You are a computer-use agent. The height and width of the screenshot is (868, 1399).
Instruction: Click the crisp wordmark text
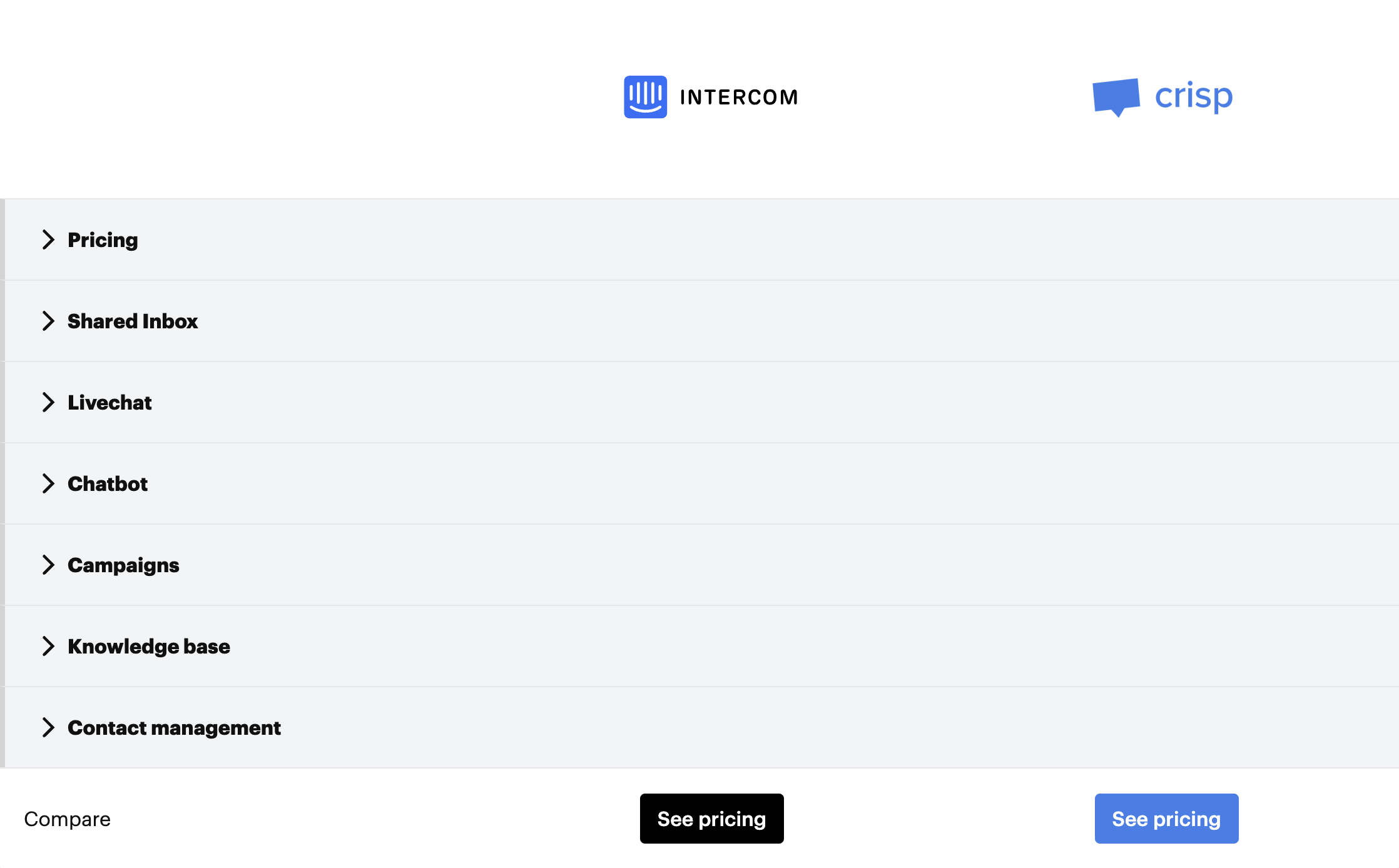(x=1194, y=97)
